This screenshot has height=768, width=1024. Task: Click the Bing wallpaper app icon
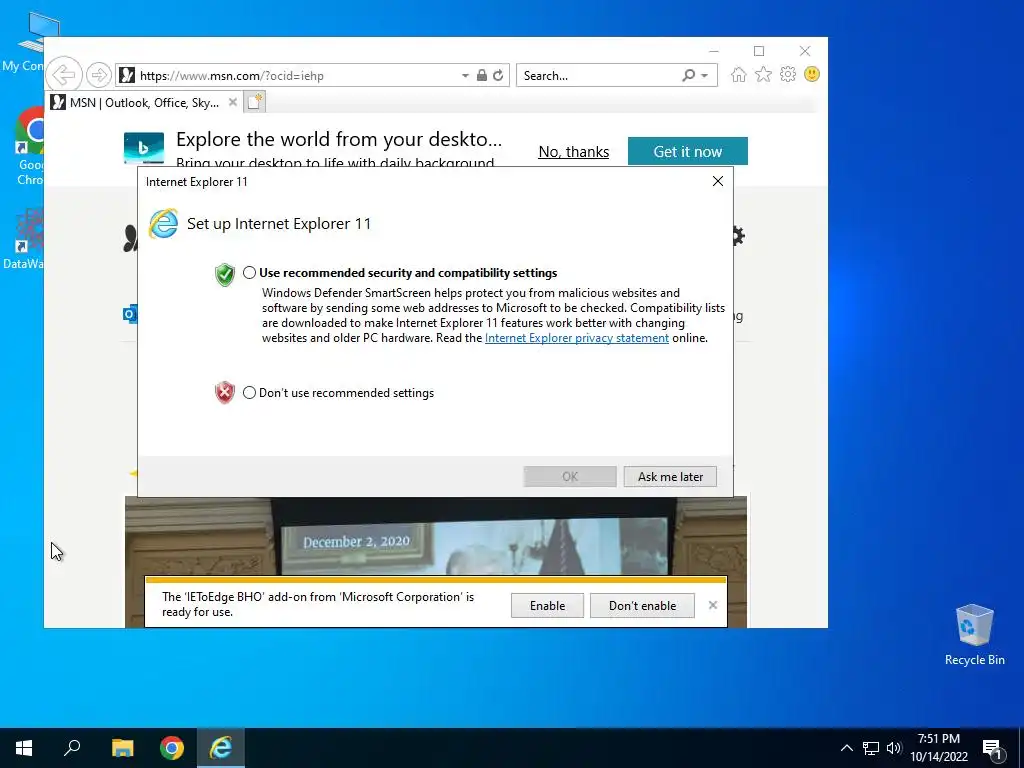point(144,148)
